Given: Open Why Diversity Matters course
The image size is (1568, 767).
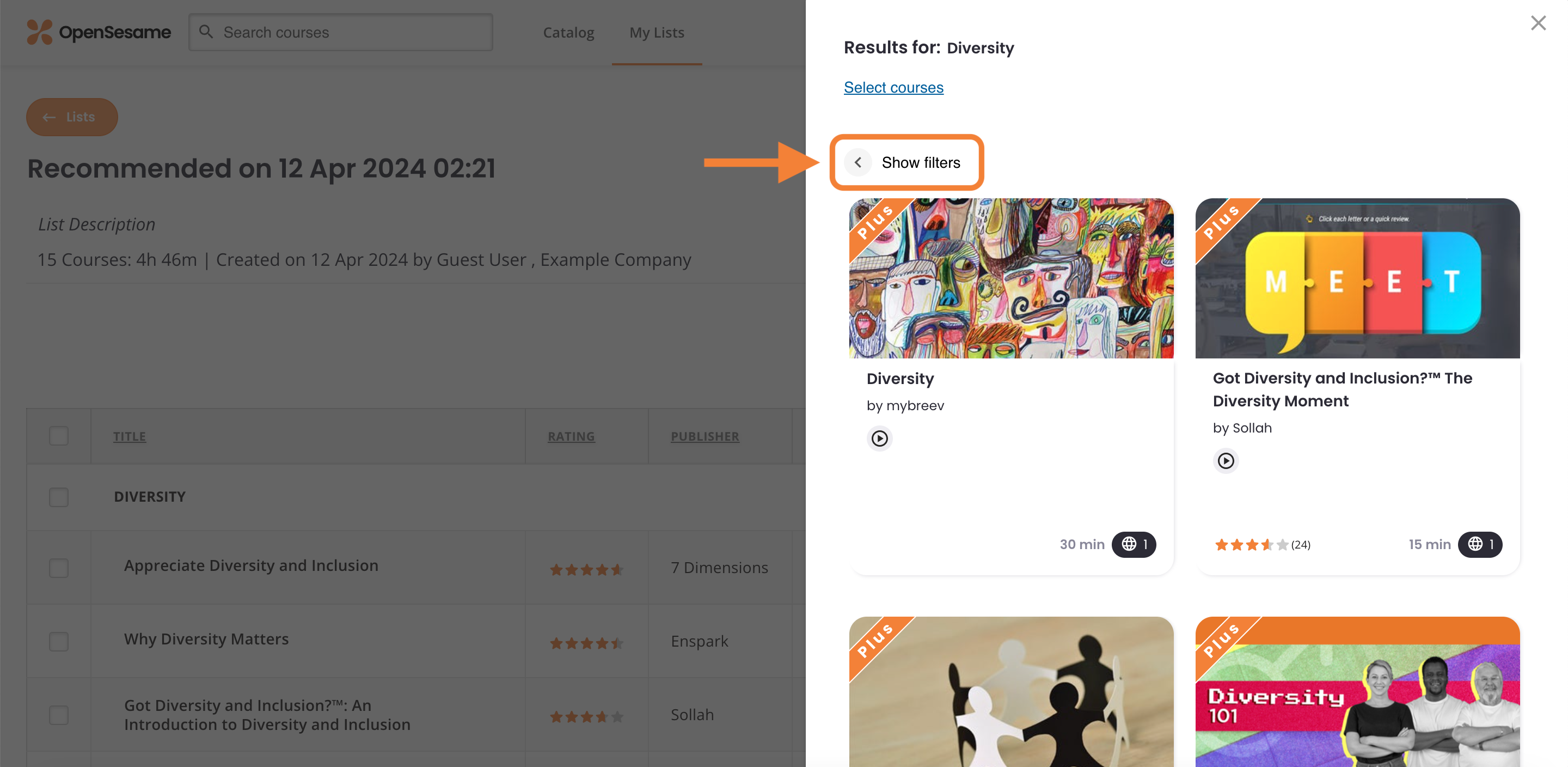Looking at the screenshot, I should (206, 639).
